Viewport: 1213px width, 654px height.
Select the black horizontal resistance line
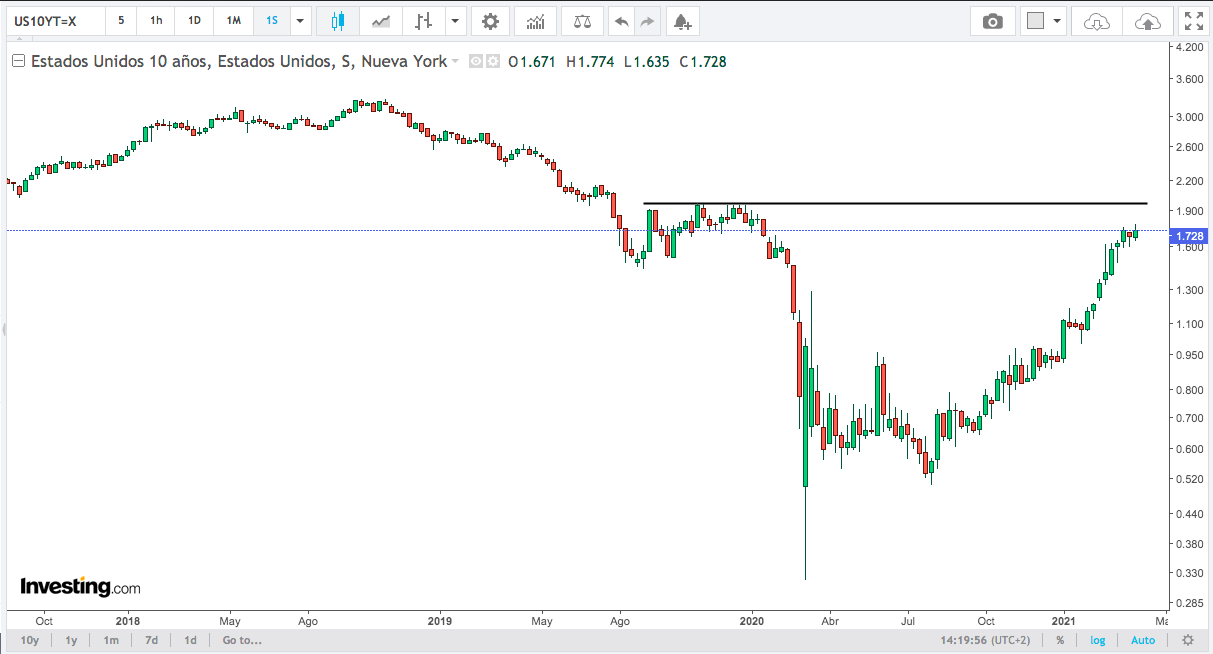tap(895, 204)
